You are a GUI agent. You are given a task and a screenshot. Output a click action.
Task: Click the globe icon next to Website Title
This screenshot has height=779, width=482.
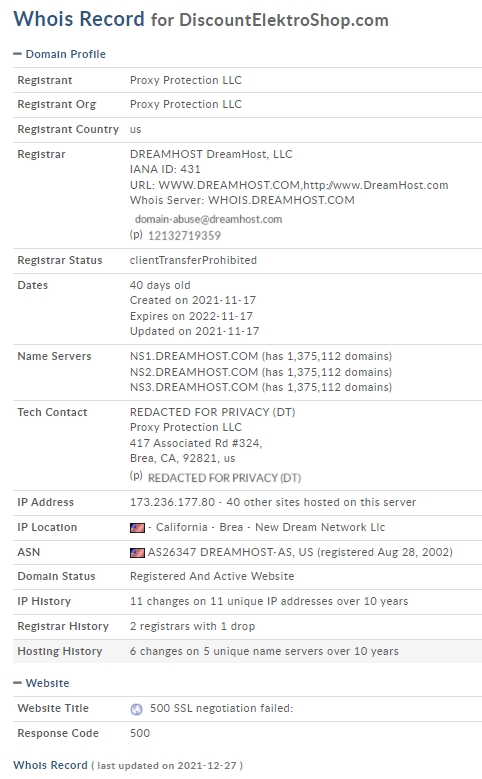point(136,709)
